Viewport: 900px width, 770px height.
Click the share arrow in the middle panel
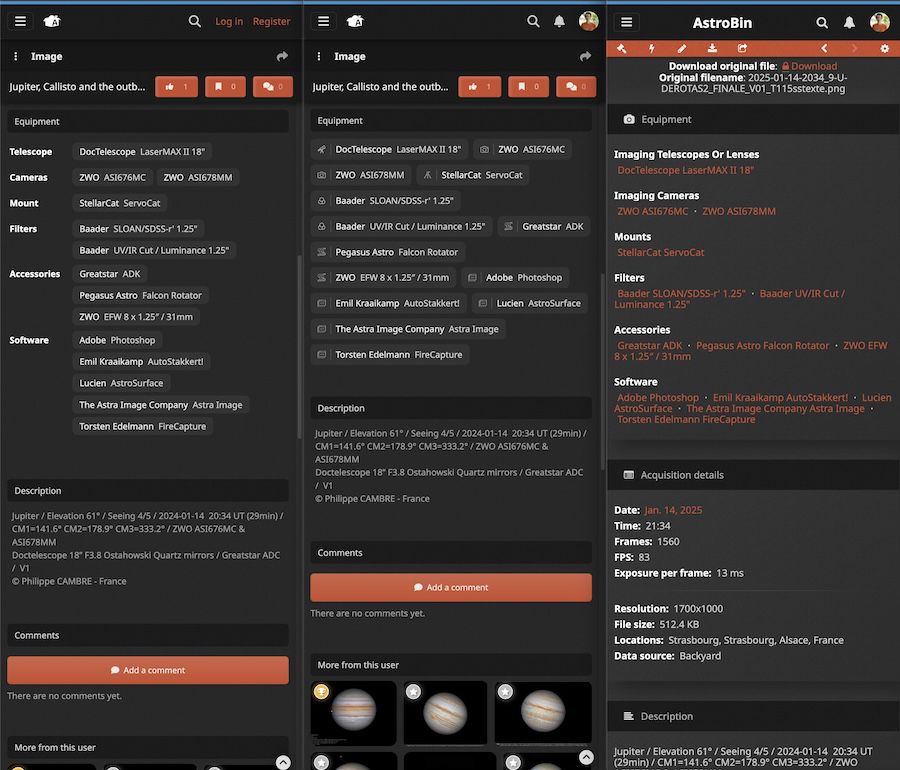coord(585,56)
